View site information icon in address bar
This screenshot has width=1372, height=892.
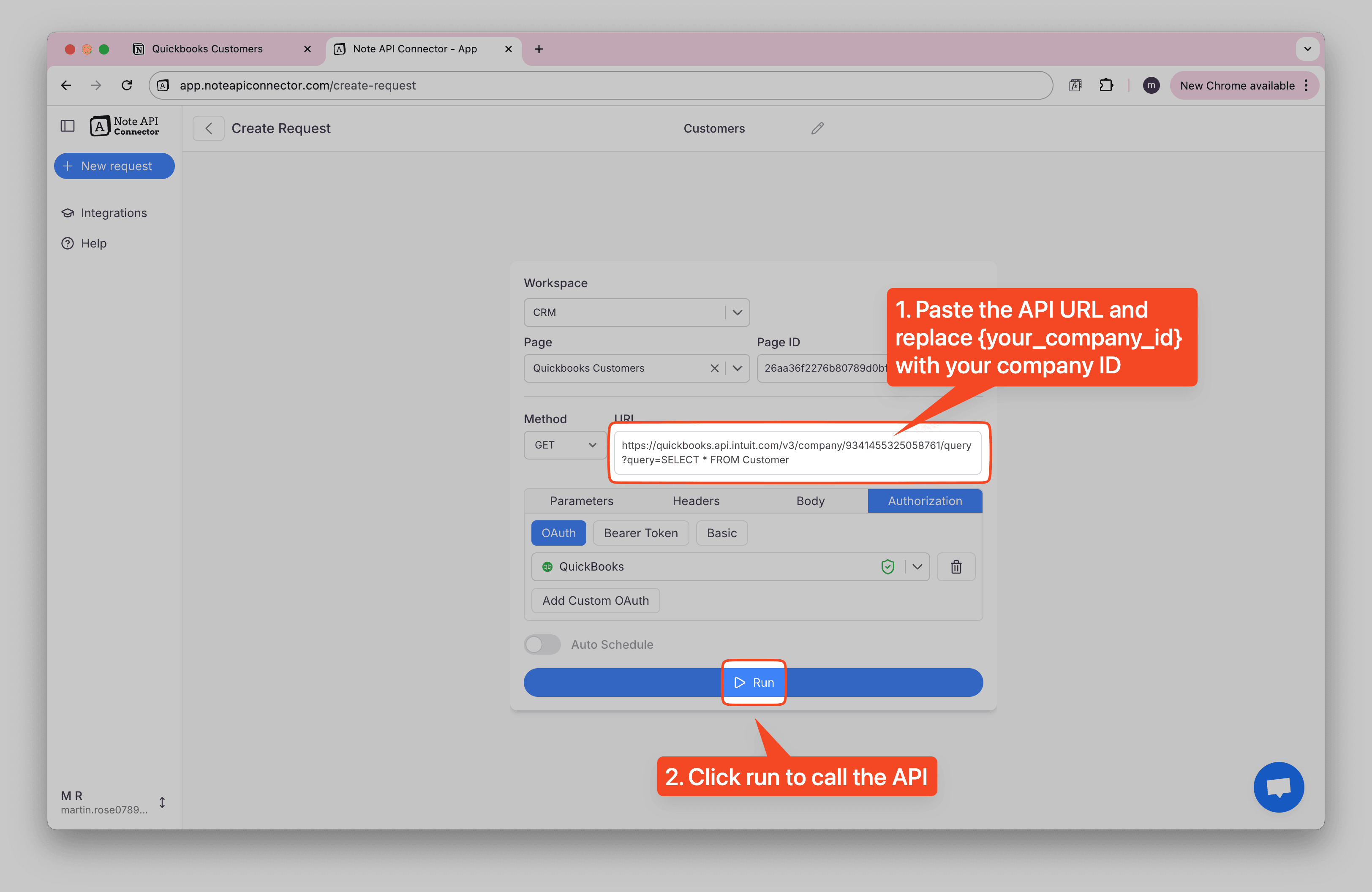164,85
